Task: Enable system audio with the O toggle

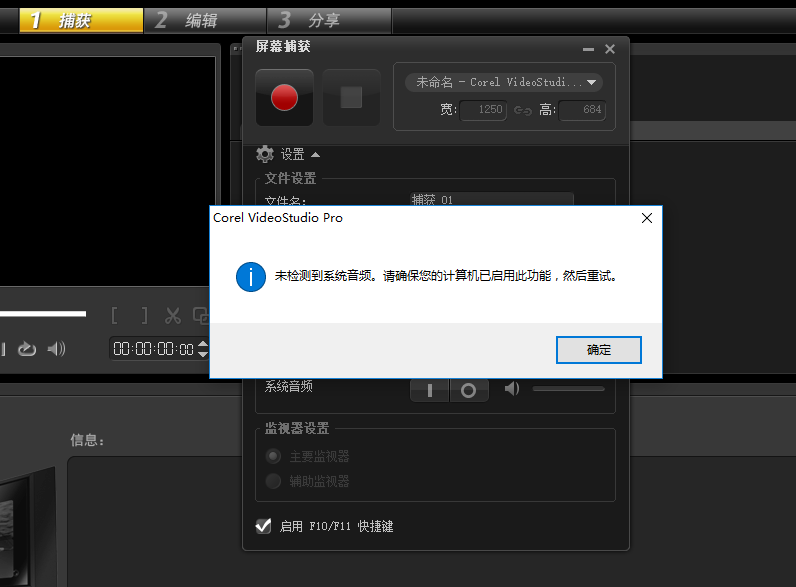Action: click(x=469, y=390)
